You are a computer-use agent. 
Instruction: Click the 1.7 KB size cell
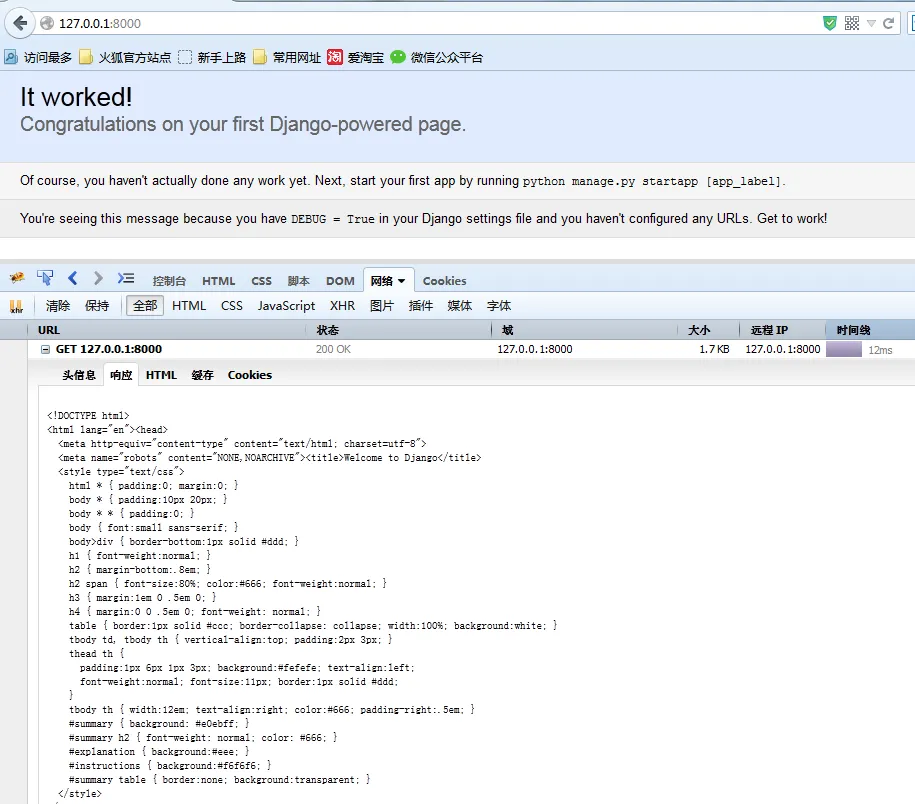(x=714, y=349)
